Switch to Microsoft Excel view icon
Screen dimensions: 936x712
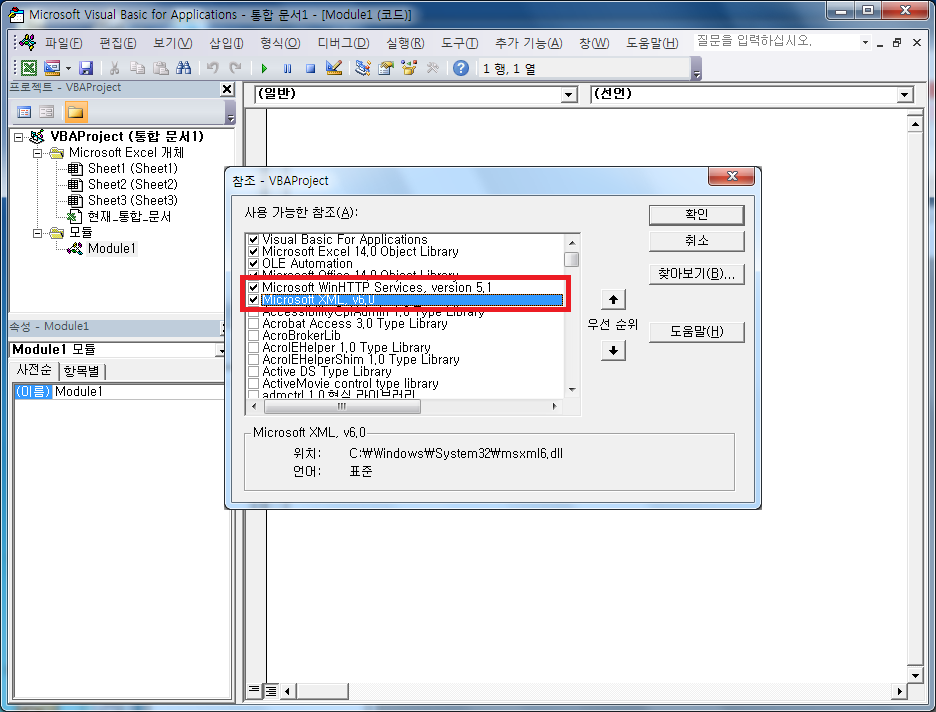[28, 67]
